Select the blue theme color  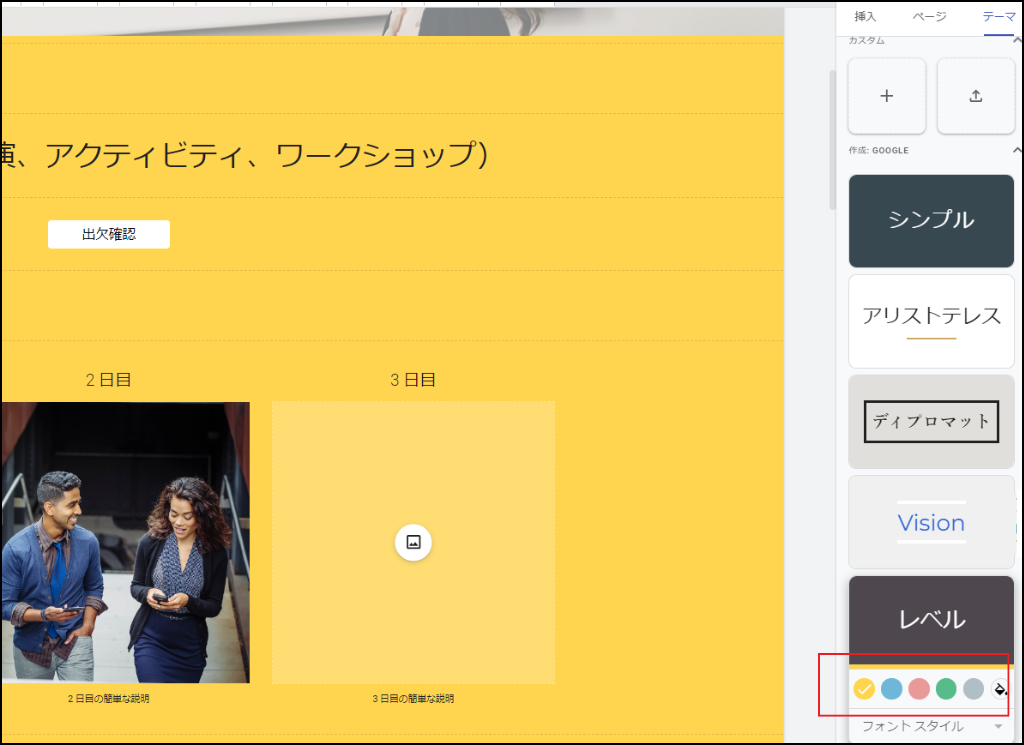coord(891,688)
